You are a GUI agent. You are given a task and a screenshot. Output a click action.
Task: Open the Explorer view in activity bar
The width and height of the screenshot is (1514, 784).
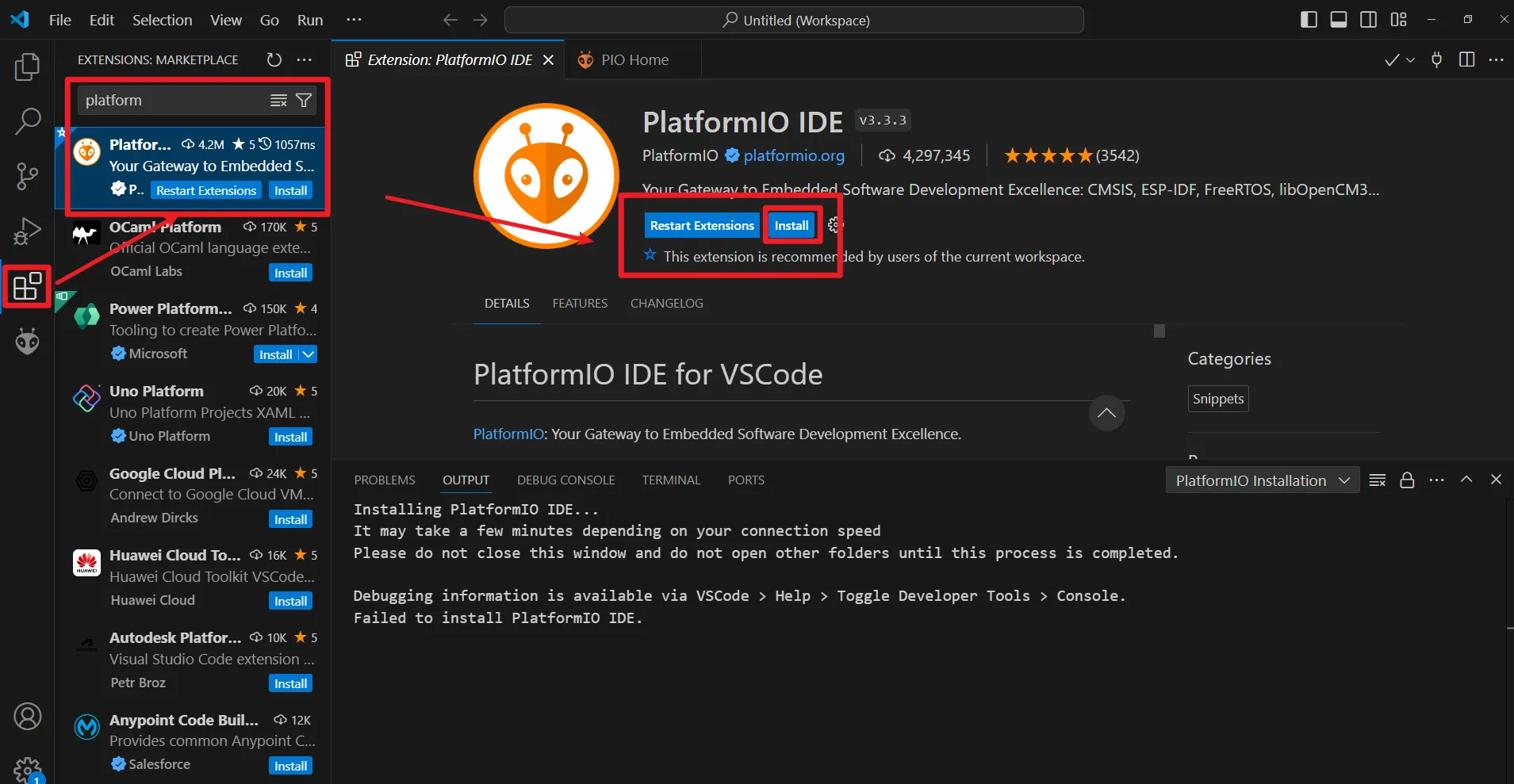[27, 67]
